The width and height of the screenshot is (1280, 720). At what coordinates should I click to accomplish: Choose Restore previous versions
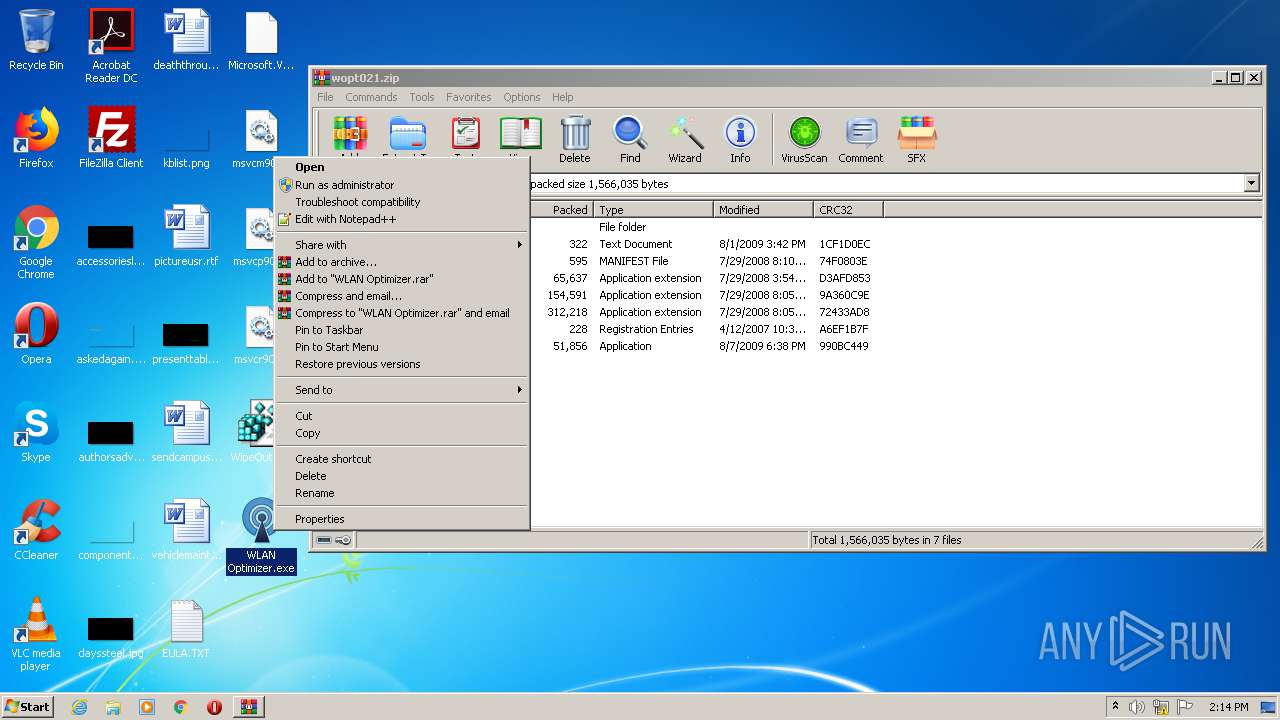401,364
